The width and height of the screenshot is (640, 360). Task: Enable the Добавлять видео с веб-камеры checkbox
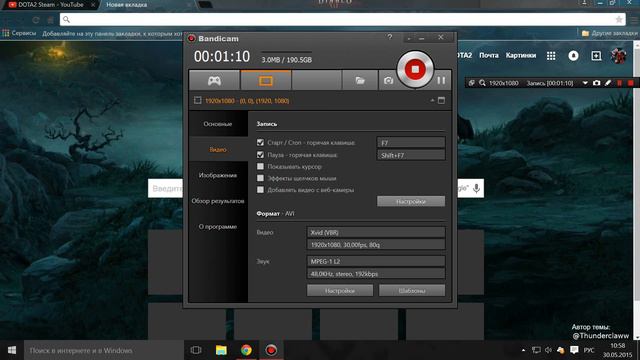pos(260,190)
